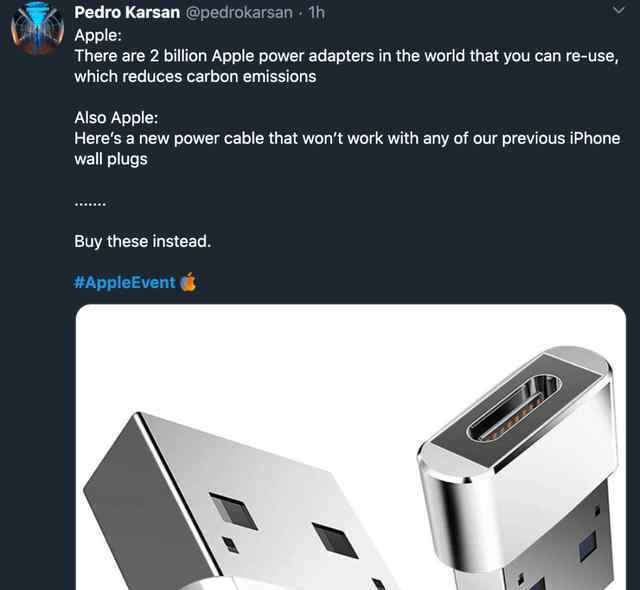
Task: Click Pedro Karsan's profile avatar
Action: click(x=37, y=28)
